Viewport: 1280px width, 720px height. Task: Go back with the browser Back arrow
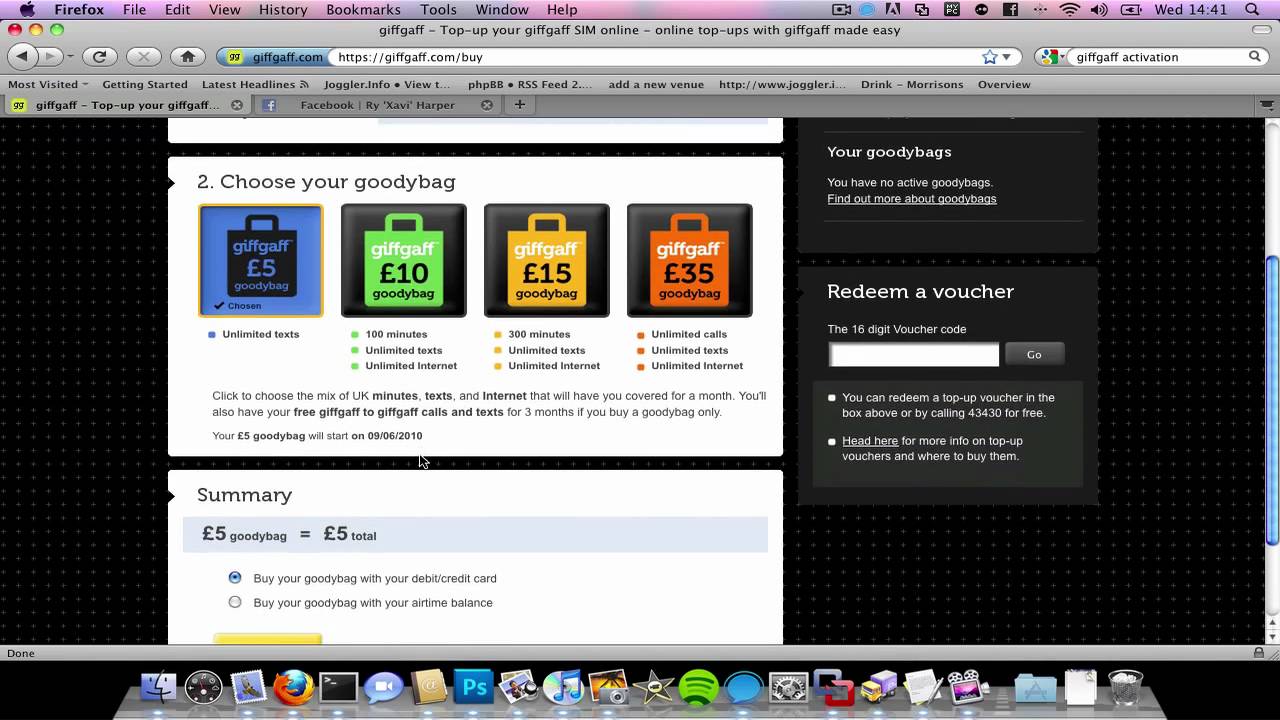coord(23,56)
